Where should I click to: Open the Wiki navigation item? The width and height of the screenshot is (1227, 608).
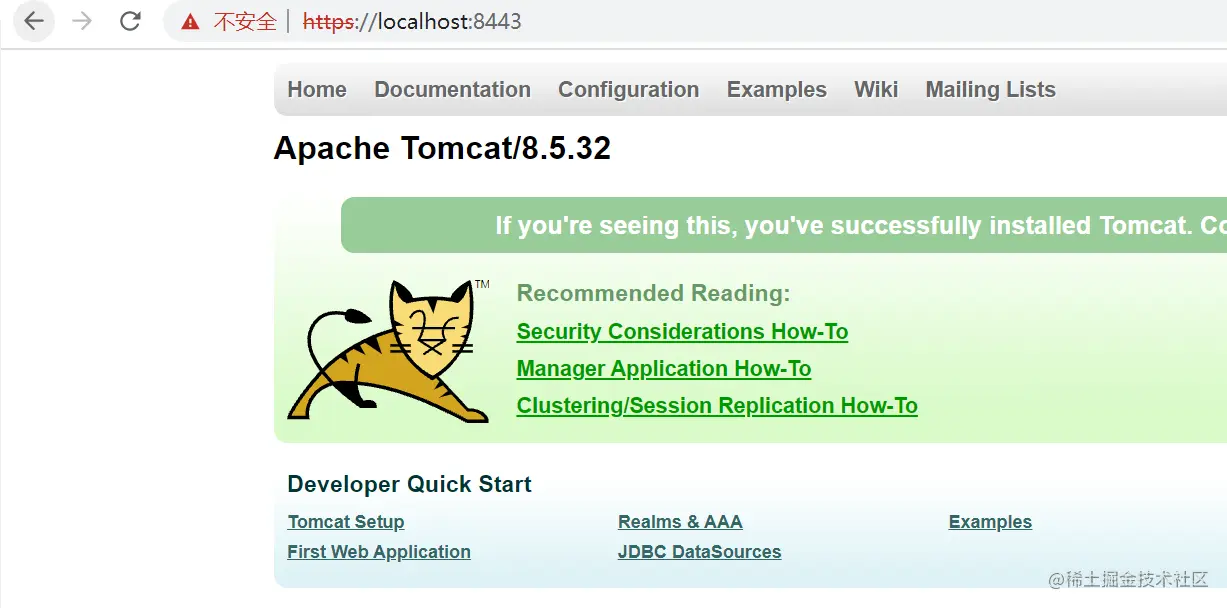[876, 90]
